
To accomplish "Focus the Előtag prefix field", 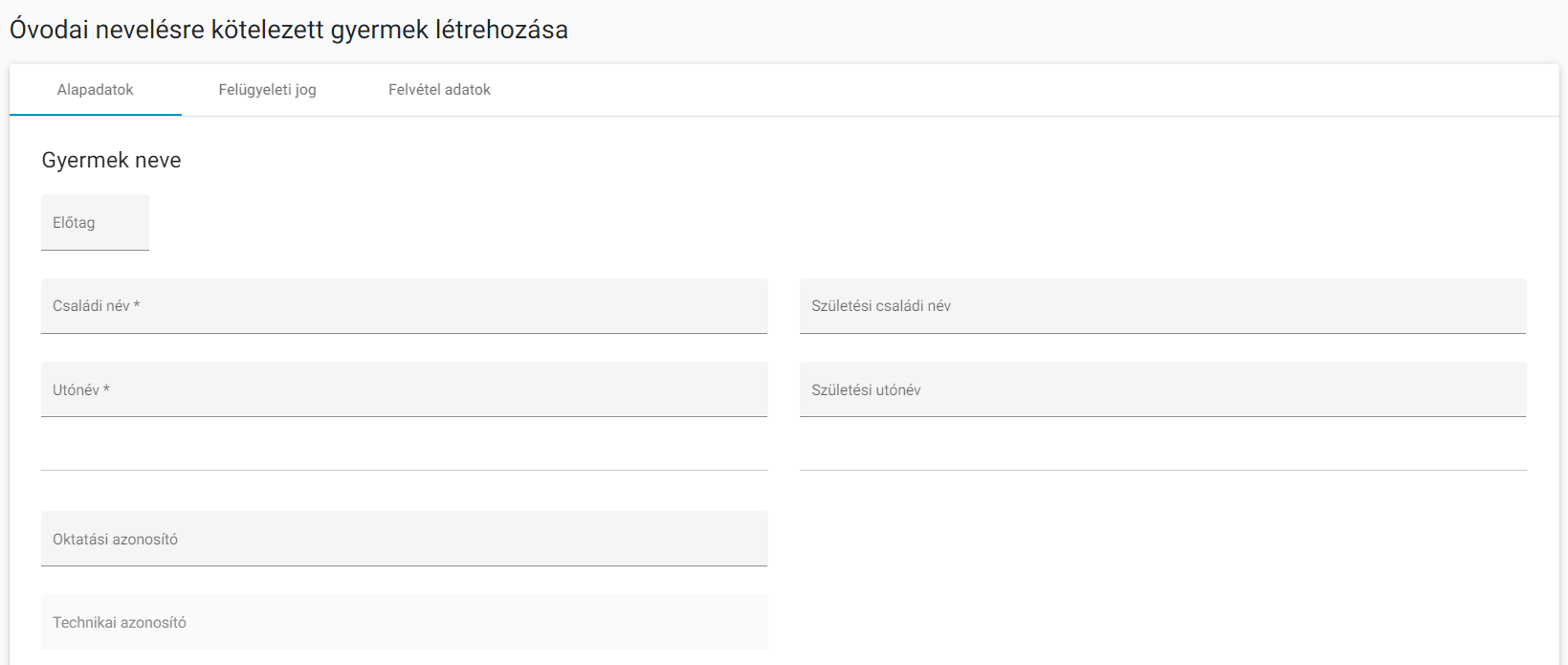I will tap(95, 223).
